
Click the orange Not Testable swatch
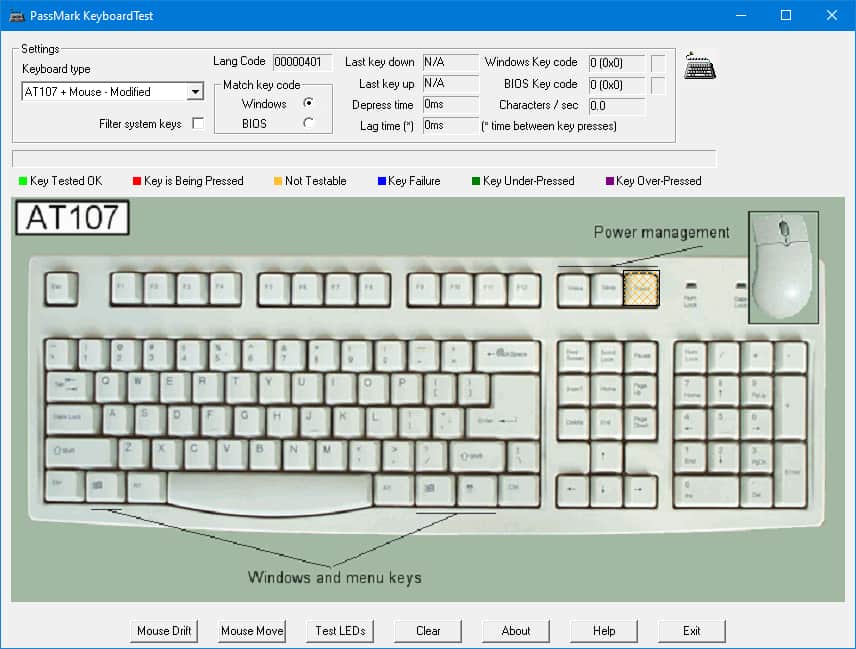[278, 181]
